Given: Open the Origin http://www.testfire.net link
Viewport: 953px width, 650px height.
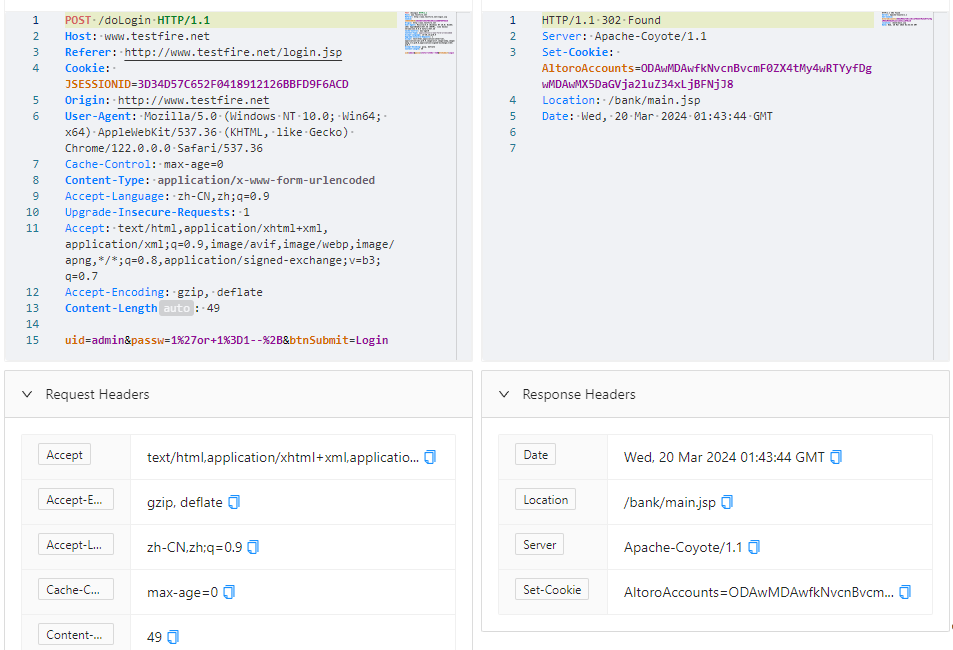Looking at the screenshot, I should pyautogui.click(x=193, y=100).
